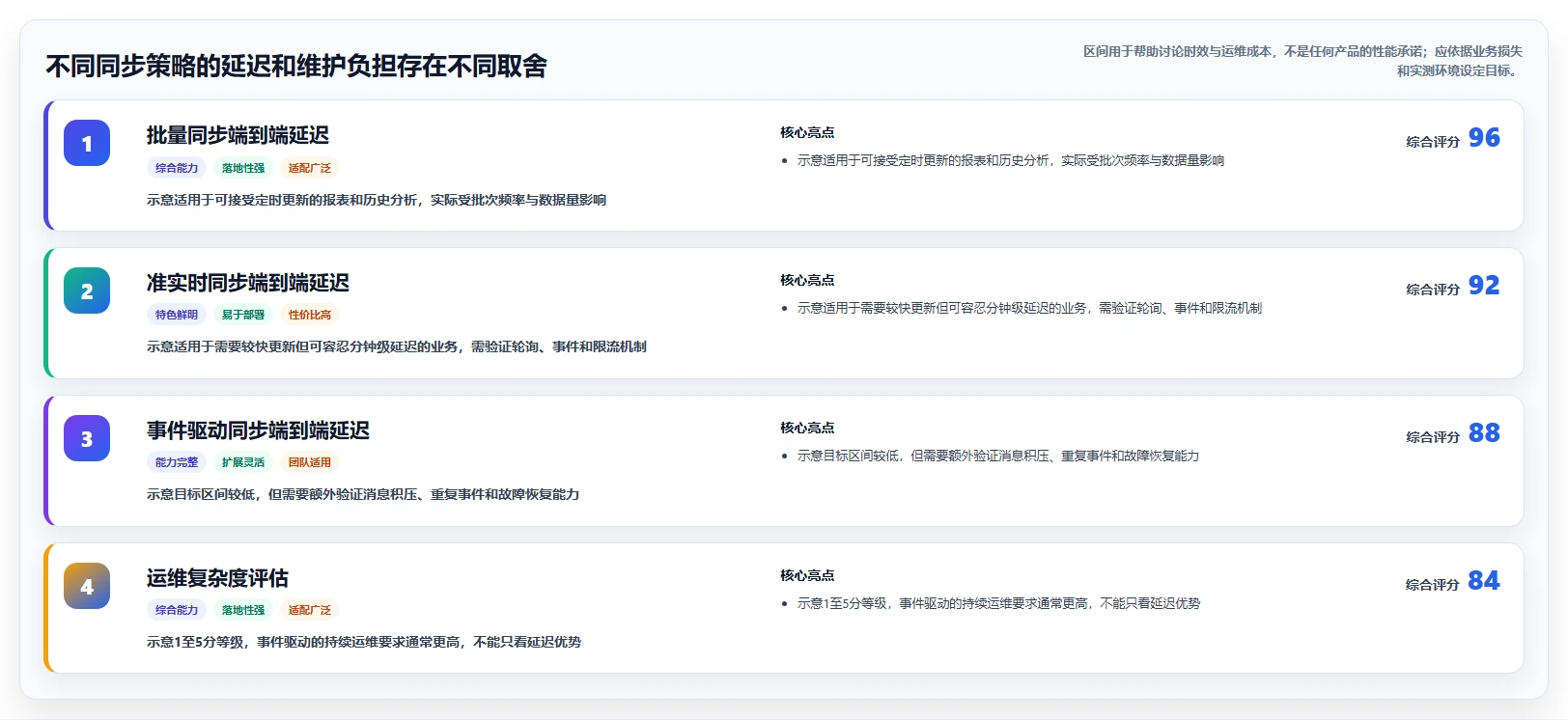Click 核心亮点 heading in the 准实时同步 card

point(807,280)
